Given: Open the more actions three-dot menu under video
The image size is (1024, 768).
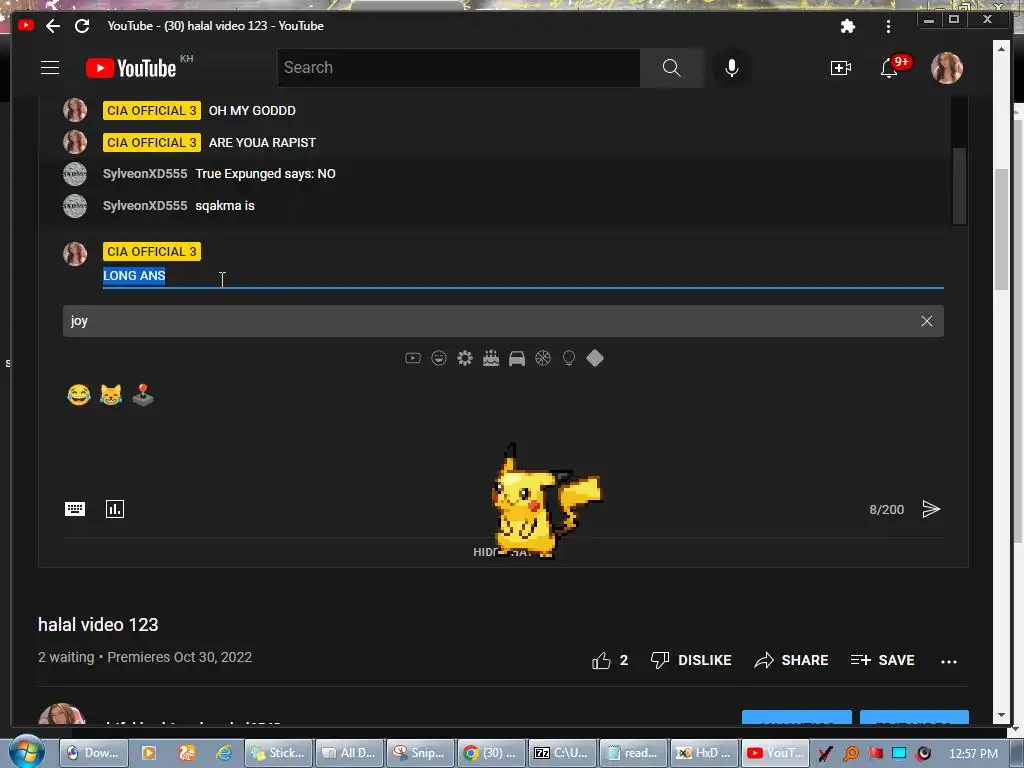Looking at the screenshot, I should tap(949, 662).
